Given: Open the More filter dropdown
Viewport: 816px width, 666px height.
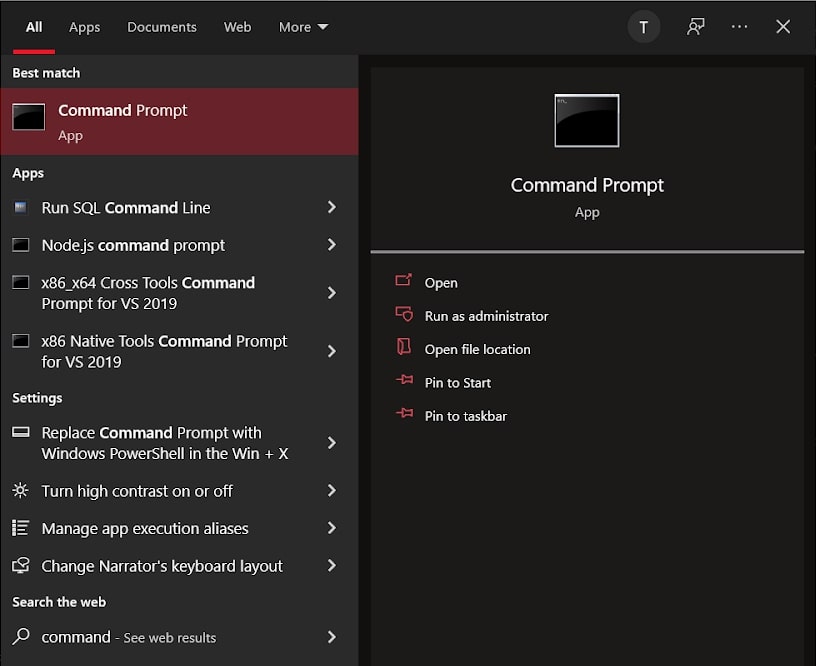Looking at the screenshot, I should pyautogui.click(x=303, y=27).
